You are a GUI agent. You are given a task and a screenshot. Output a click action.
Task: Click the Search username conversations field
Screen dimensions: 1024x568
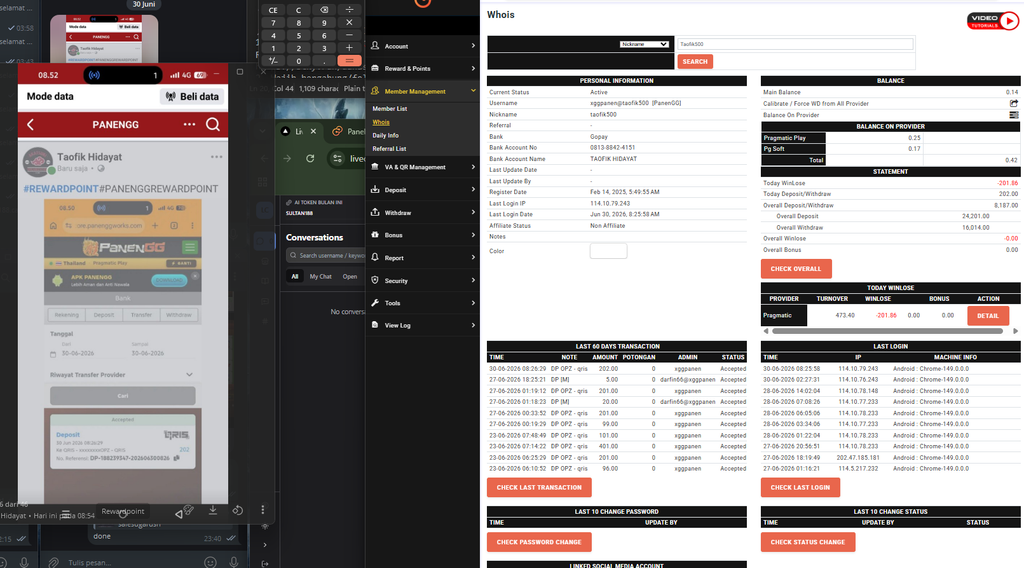[326, 255]
